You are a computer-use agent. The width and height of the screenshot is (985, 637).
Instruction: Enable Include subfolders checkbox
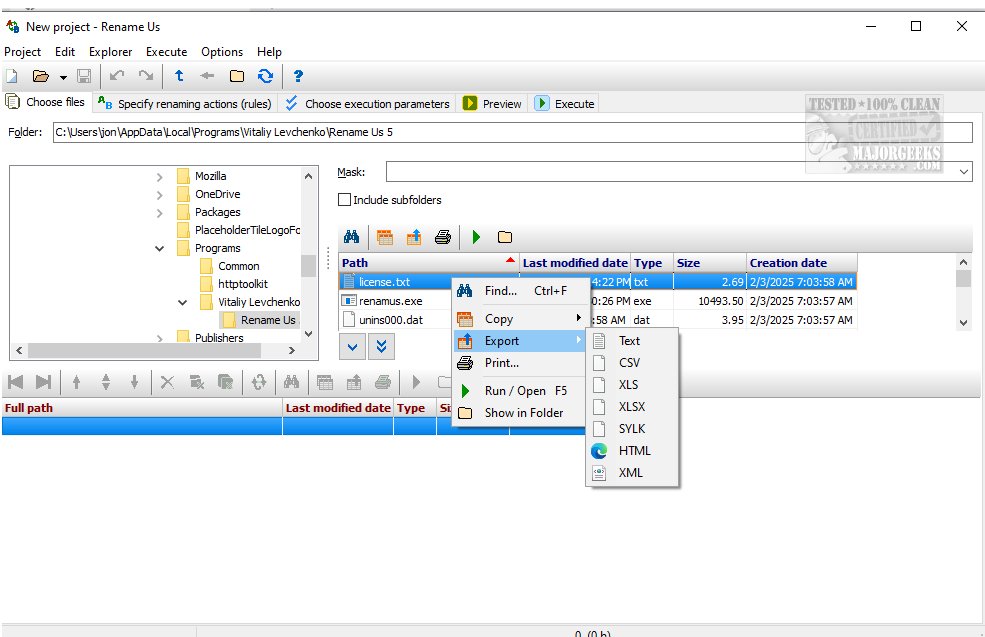[344, 200]
